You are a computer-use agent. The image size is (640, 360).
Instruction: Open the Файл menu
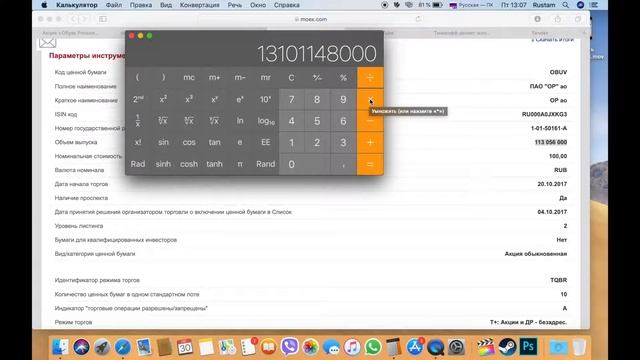[x=114, y=5]
